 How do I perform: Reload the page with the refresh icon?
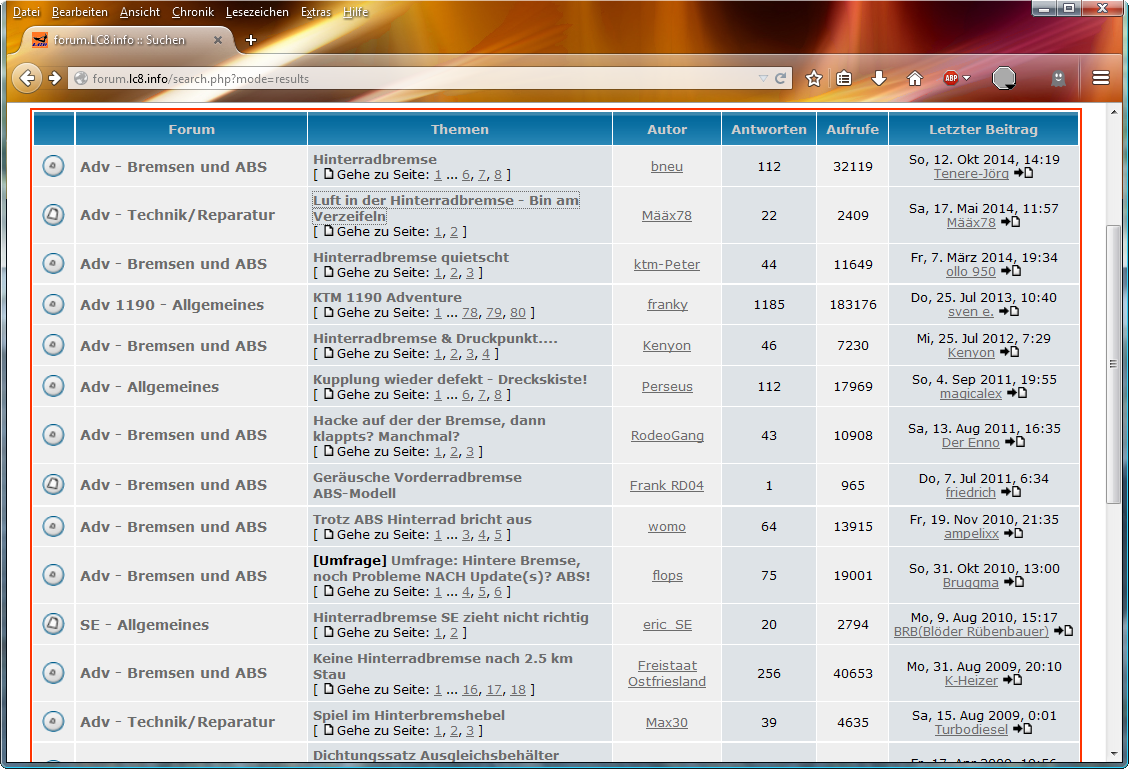point(781,78)
